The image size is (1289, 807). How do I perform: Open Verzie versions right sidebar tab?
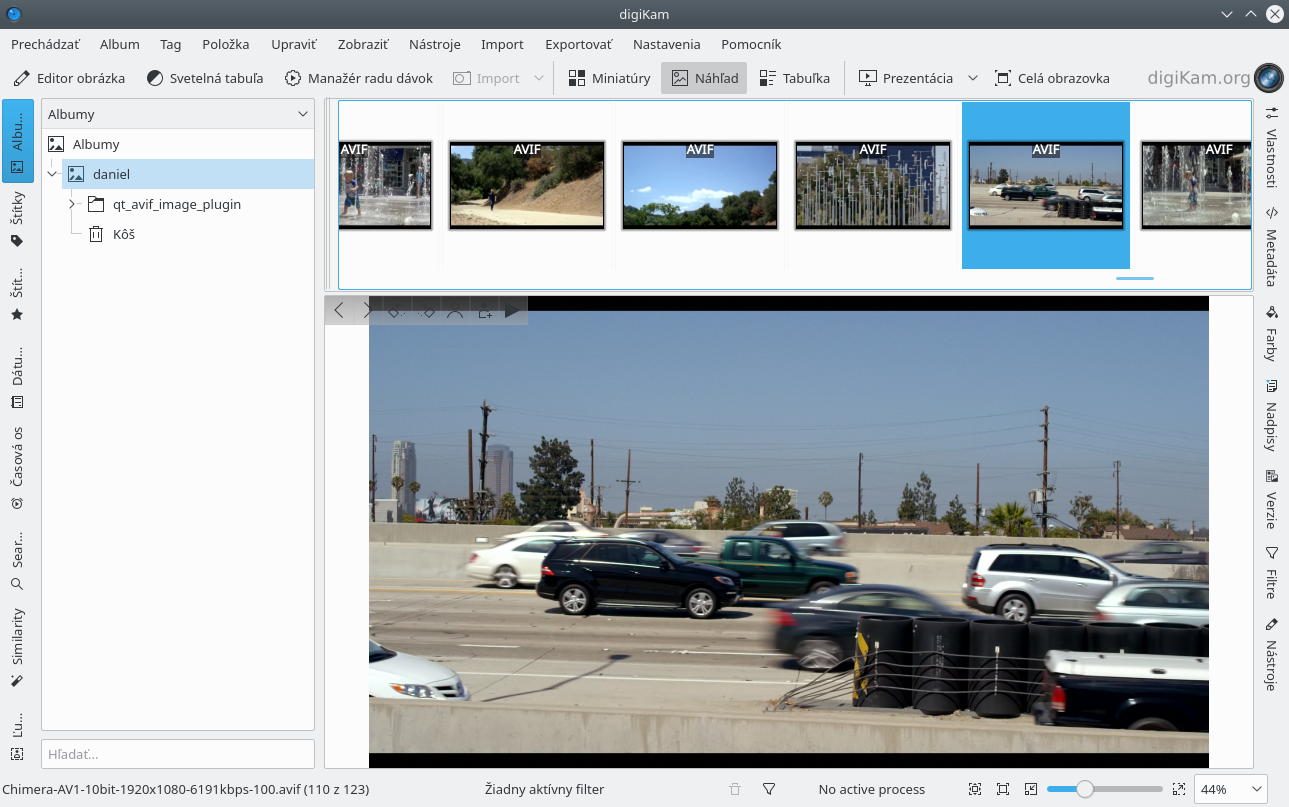[x=1272, y=499]
